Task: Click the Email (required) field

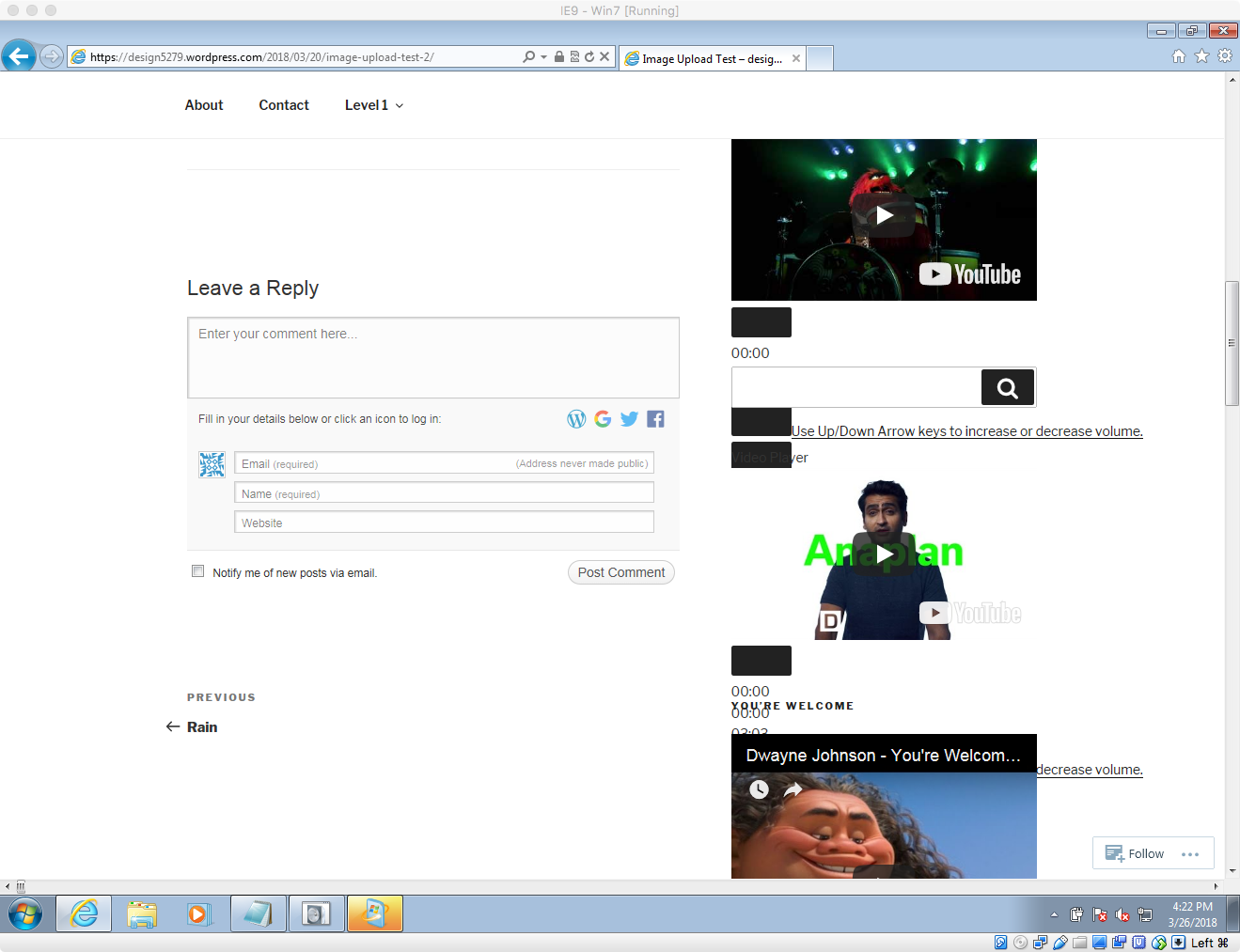Action: pos(444,463)
